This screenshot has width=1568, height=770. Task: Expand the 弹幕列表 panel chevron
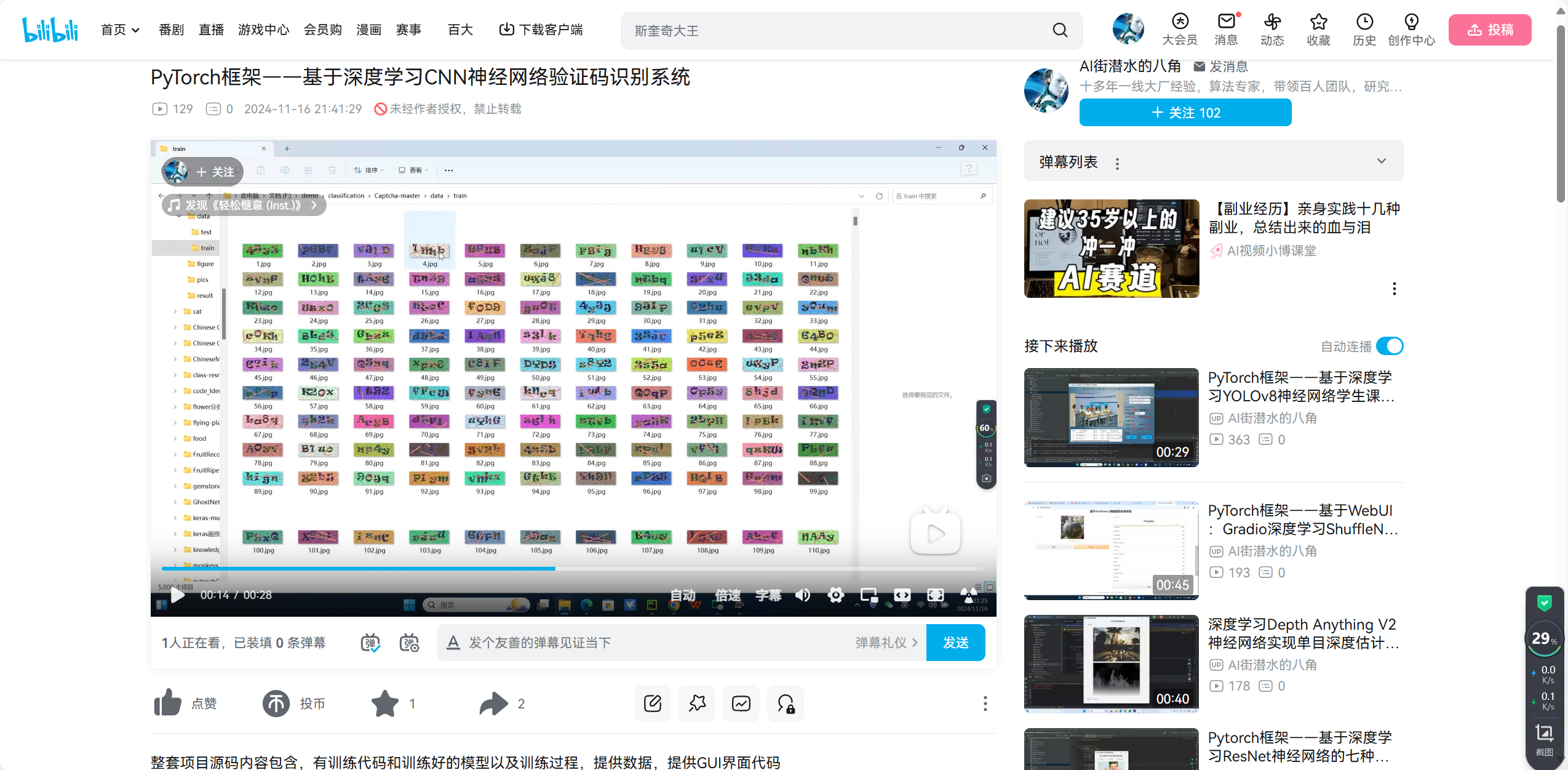coord(1382,161)
